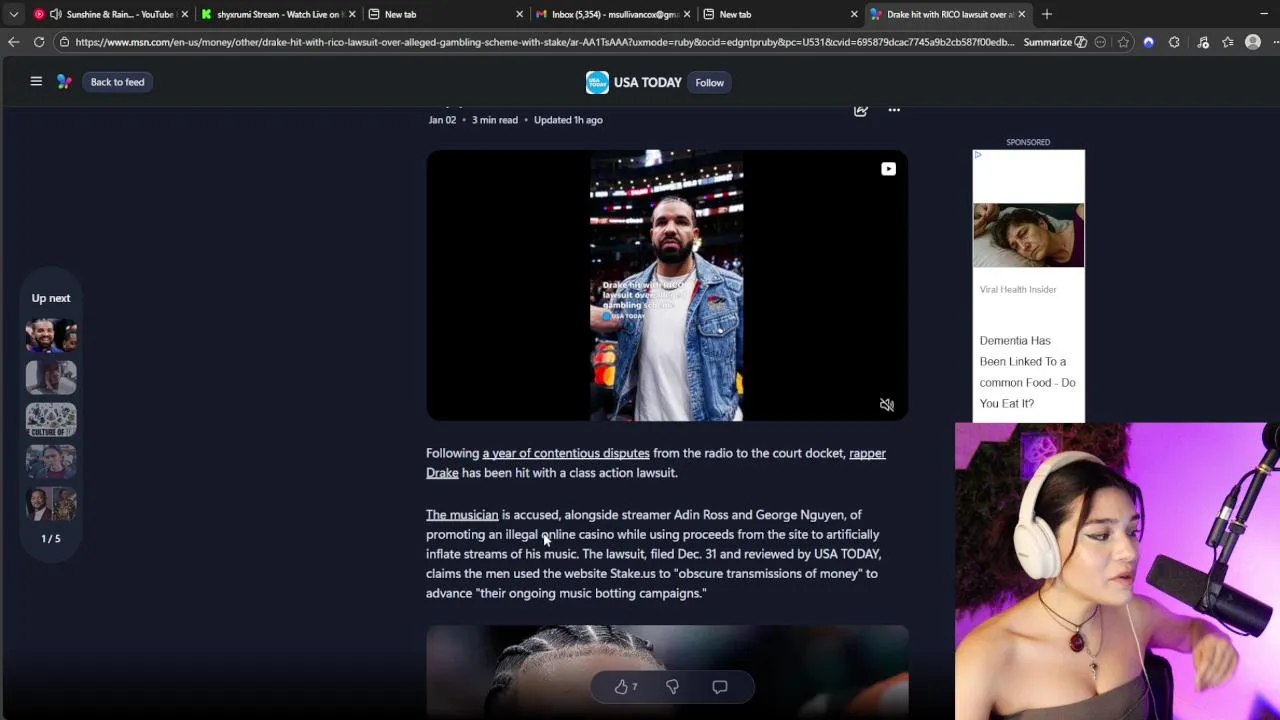Click the video play indicator icon
The width and height of the screenshot is (1280, 720).
[888, 169]
